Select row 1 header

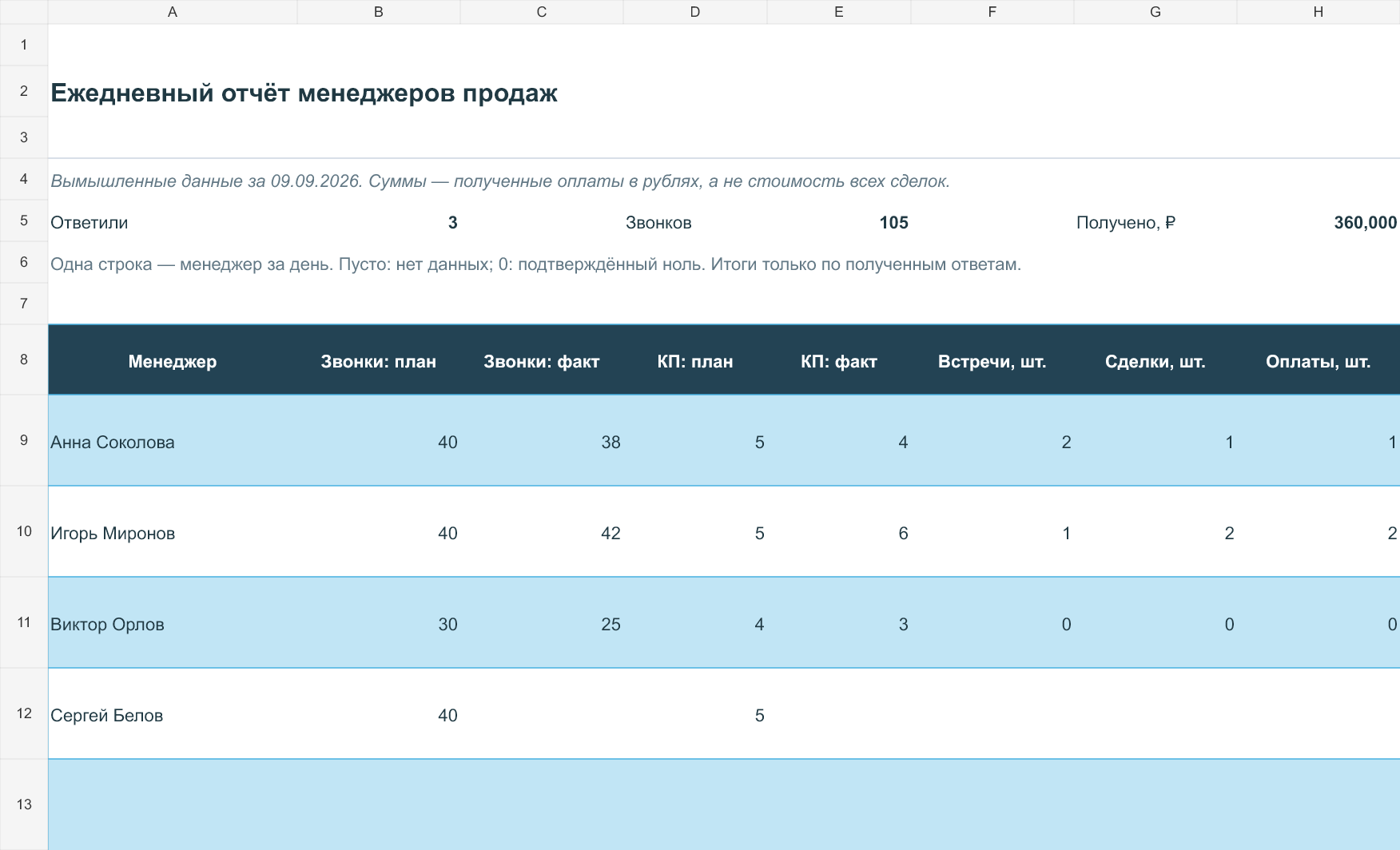click(24, 45)
